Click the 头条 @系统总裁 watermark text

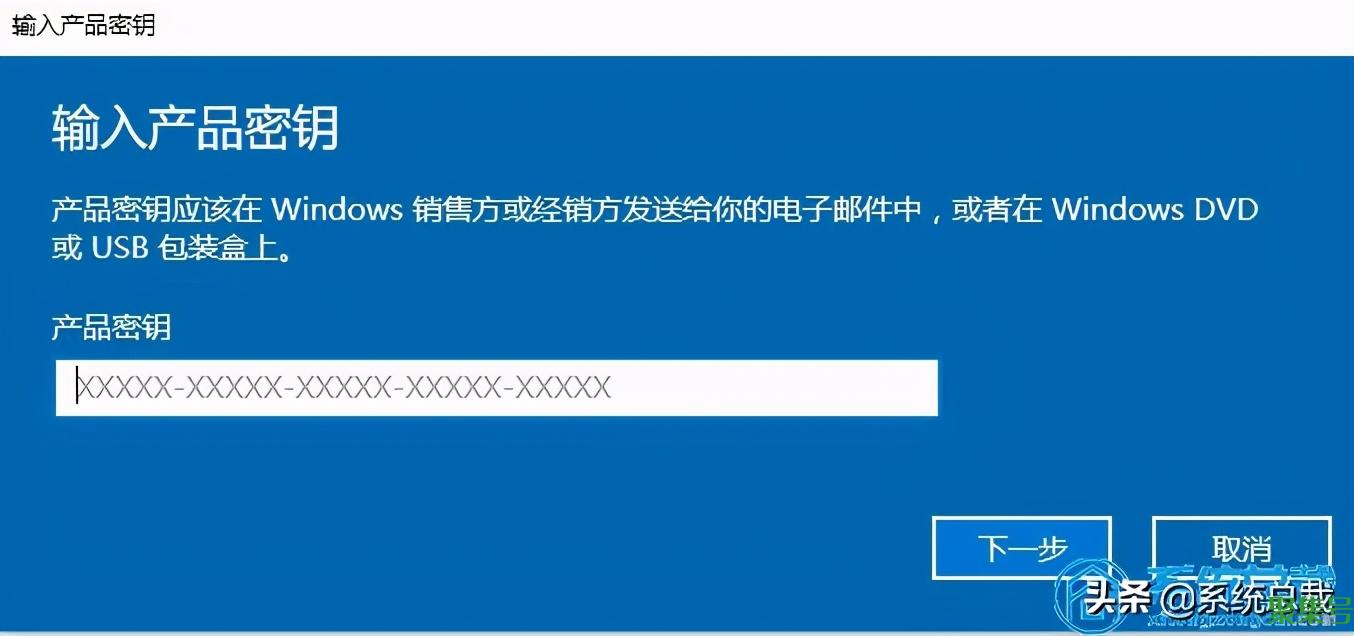(1210, 599)
